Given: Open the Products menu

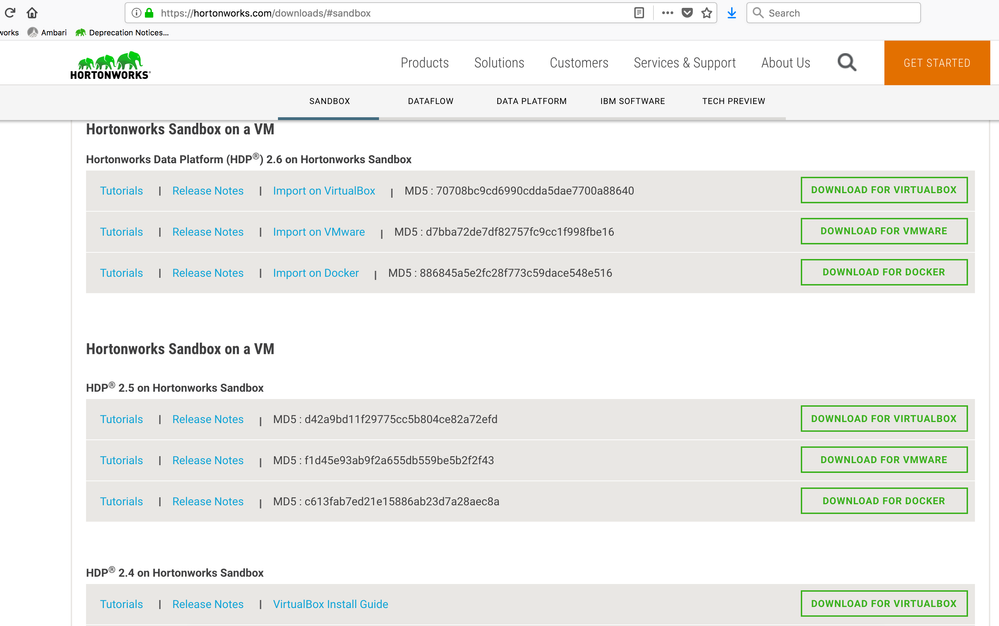Looking at the screenshot, I should click(424, 63).
